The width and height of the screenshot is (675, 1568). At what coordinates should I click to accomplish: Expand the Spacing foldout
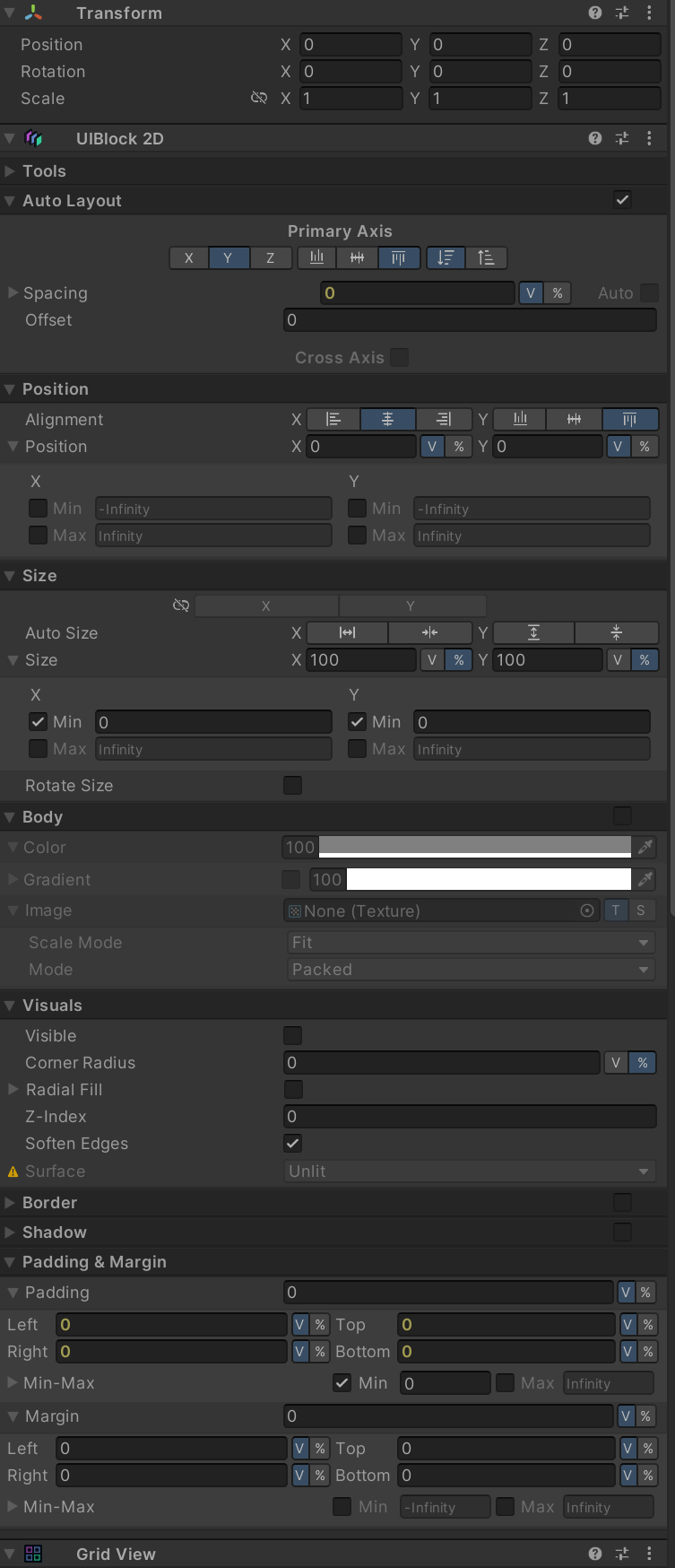[13, 292]
